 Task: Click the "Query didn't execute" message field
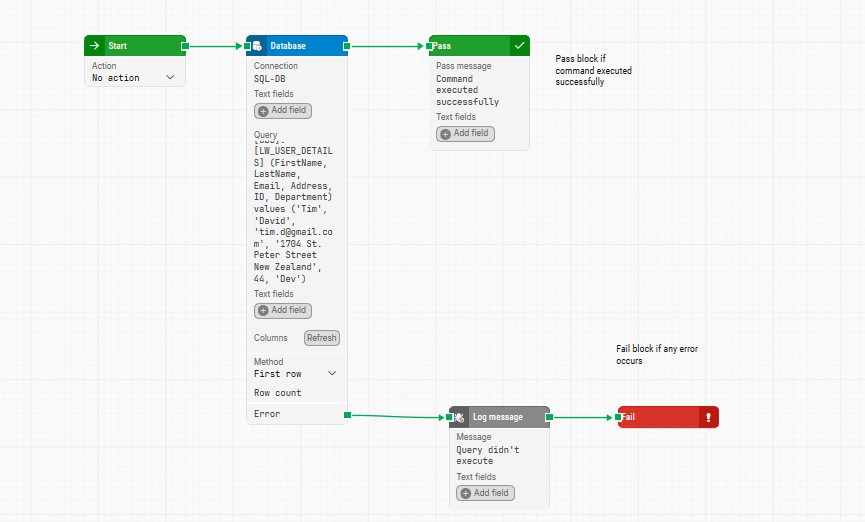pos(488,455)
